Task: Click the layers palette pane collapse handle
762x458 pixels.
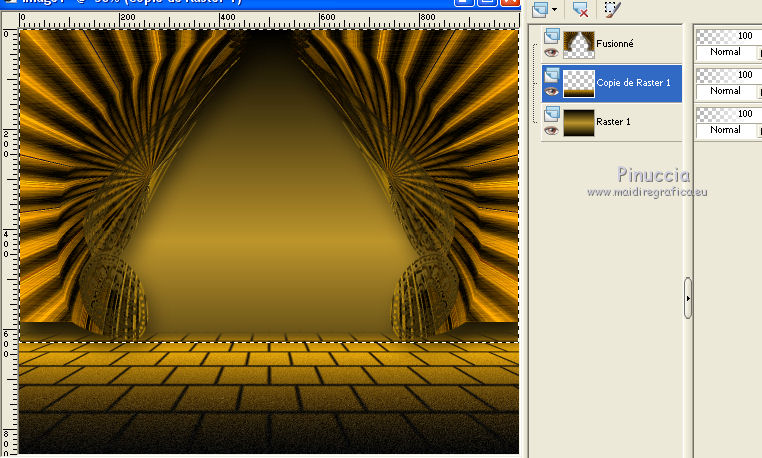Action: tap(688, 298)
